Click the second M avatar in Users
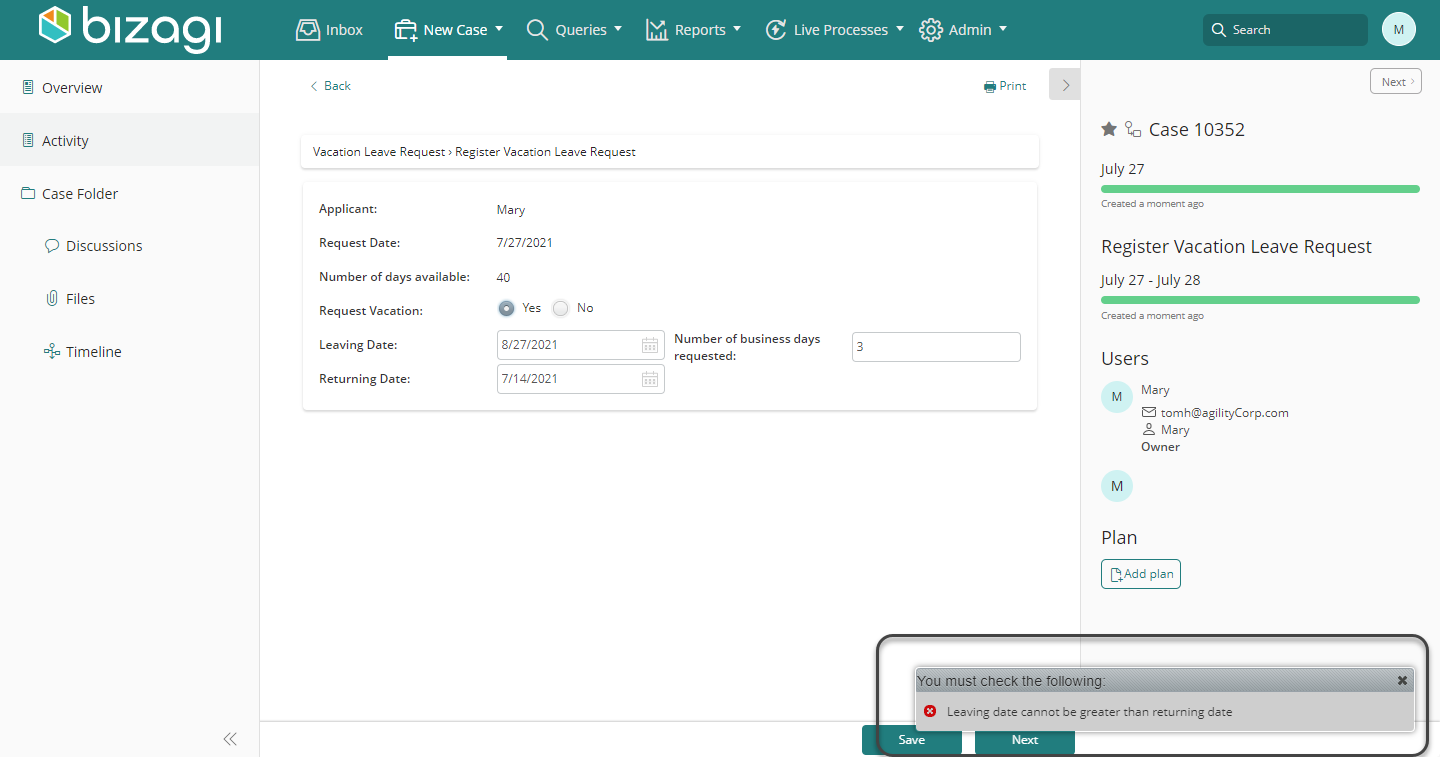The width and height of the screenshot is (1440, 757). click(1117, 486)
